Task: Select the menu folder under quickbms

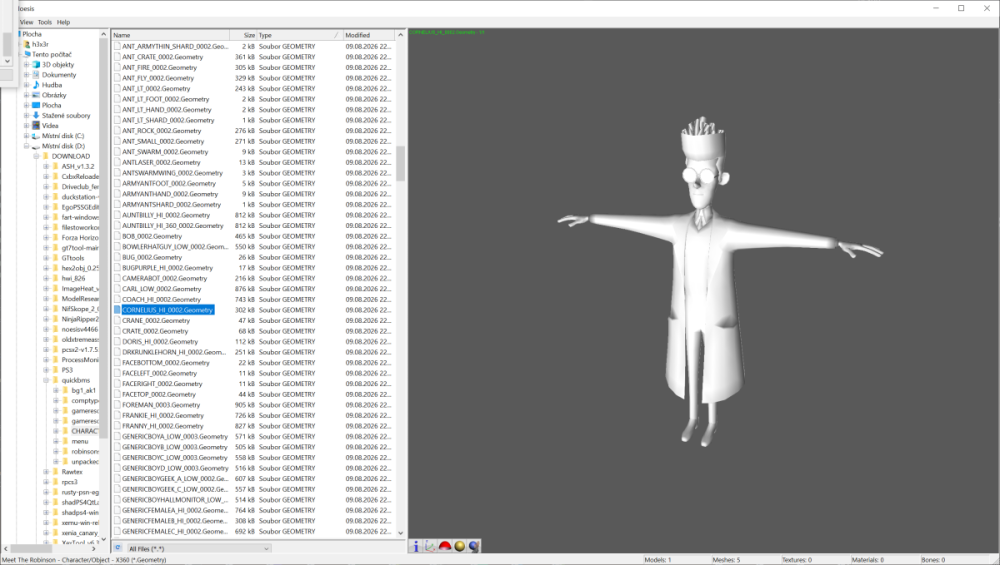Action: [80, 441]
